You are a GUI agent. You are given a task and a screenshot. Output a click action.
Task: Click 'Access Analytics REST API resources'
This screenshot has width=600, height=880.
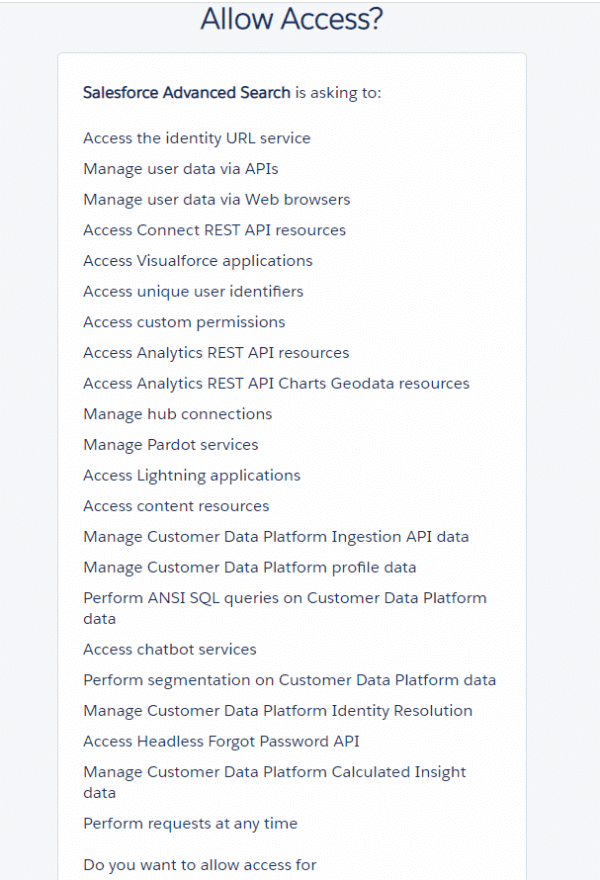216,353
